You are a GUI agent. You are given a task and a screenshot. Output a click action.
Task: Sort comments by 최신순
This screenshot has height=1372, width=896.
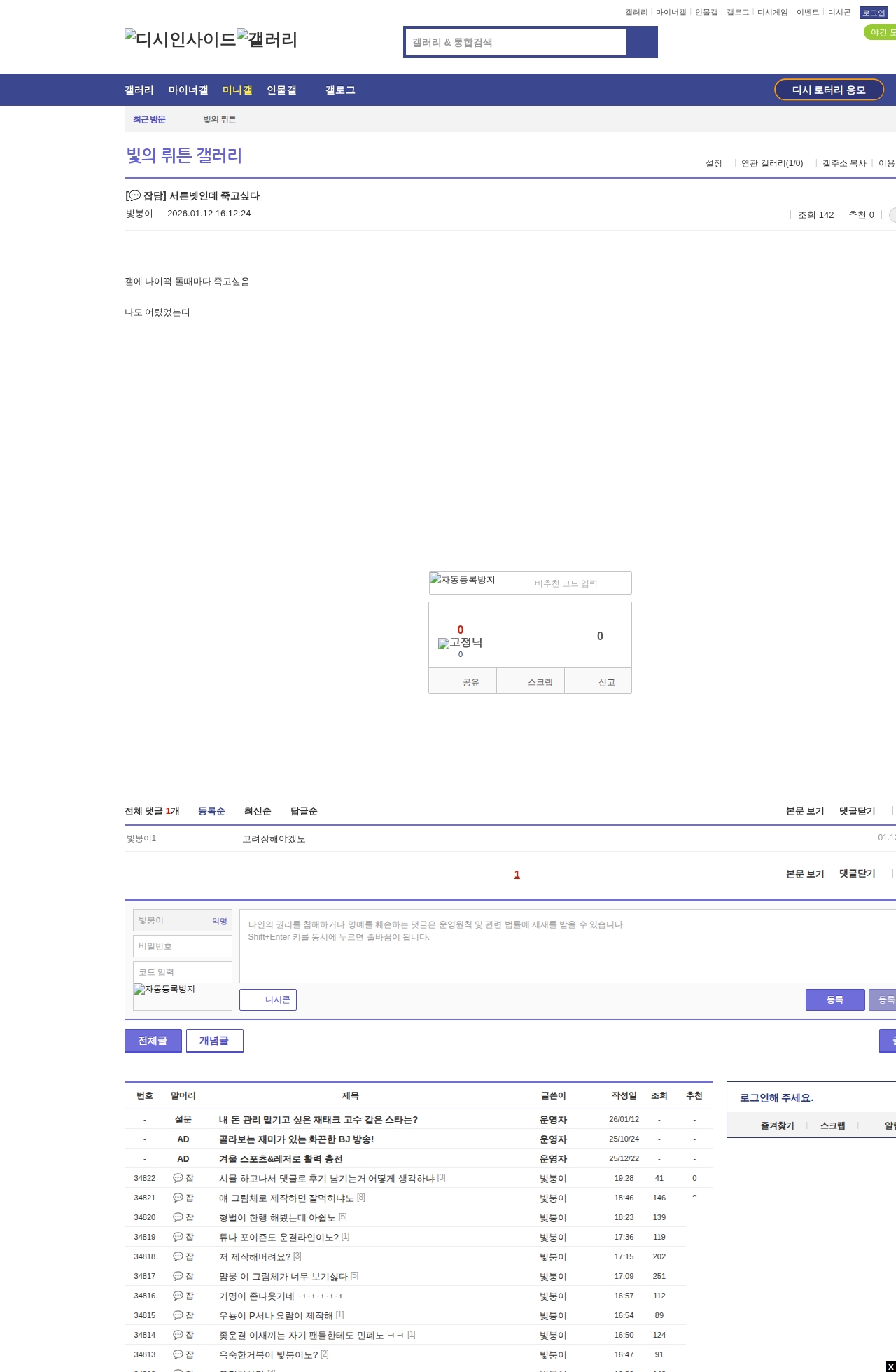tap(258, 811)
